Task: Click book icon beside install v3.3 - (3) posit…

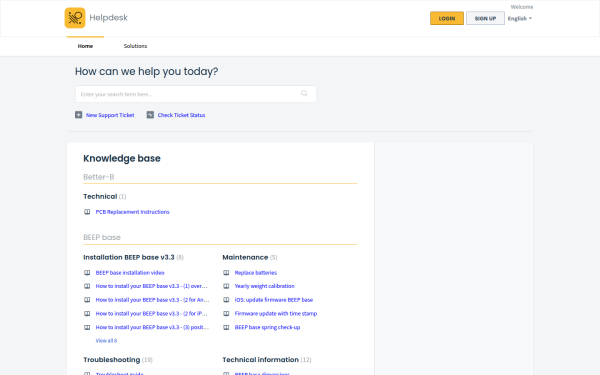Action: [x=87, y=328]
